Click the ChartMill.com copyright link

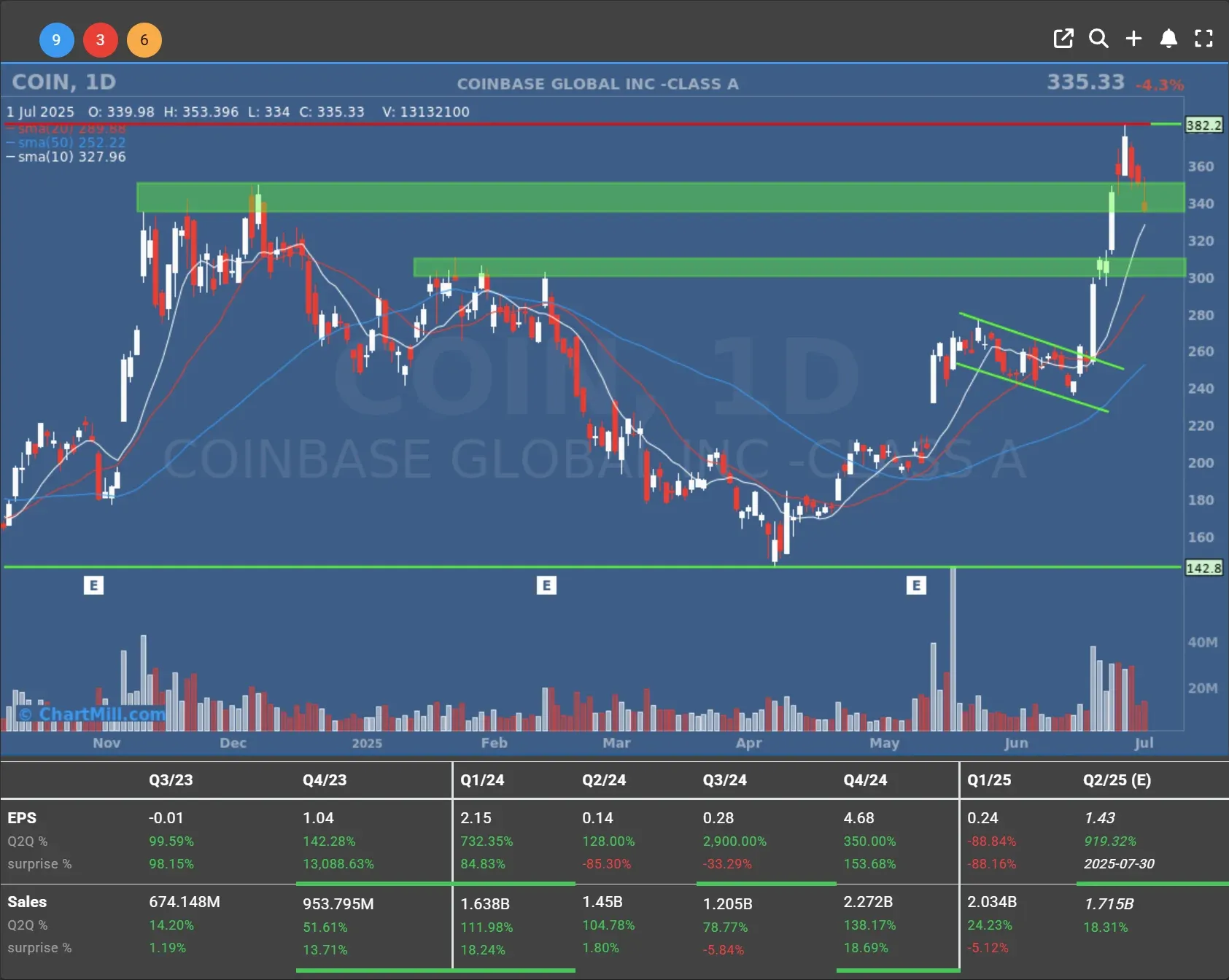tap(93, 714)
